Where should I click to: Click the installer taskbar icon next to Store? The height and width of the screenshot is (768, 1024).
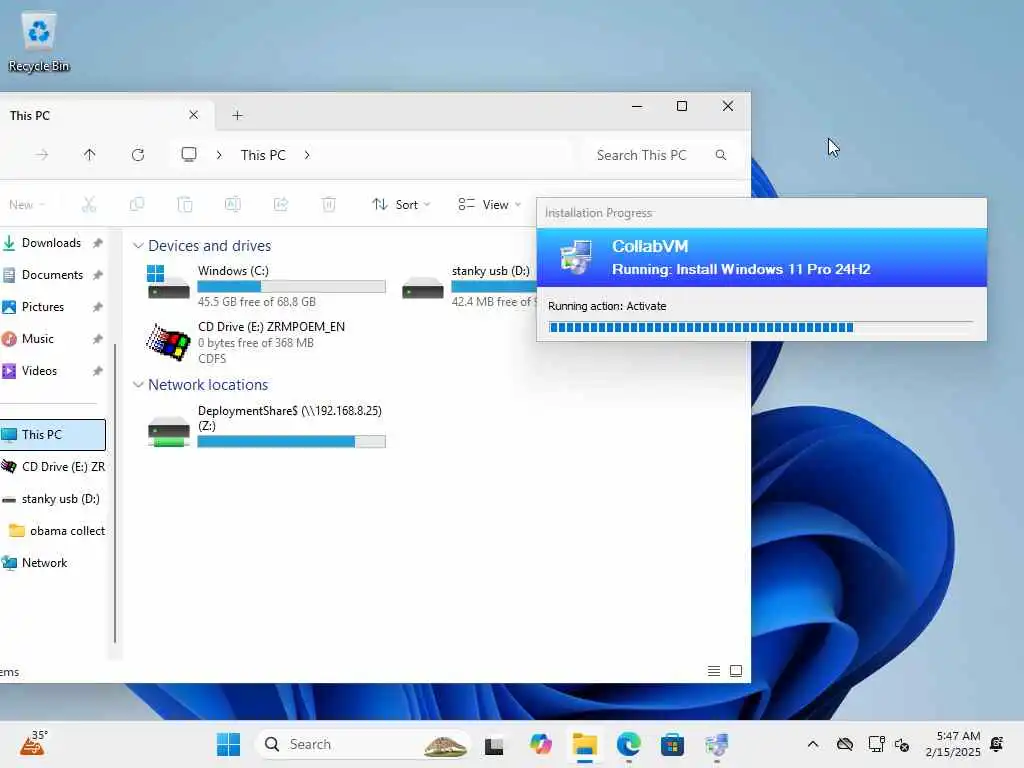tap(716, 744)
